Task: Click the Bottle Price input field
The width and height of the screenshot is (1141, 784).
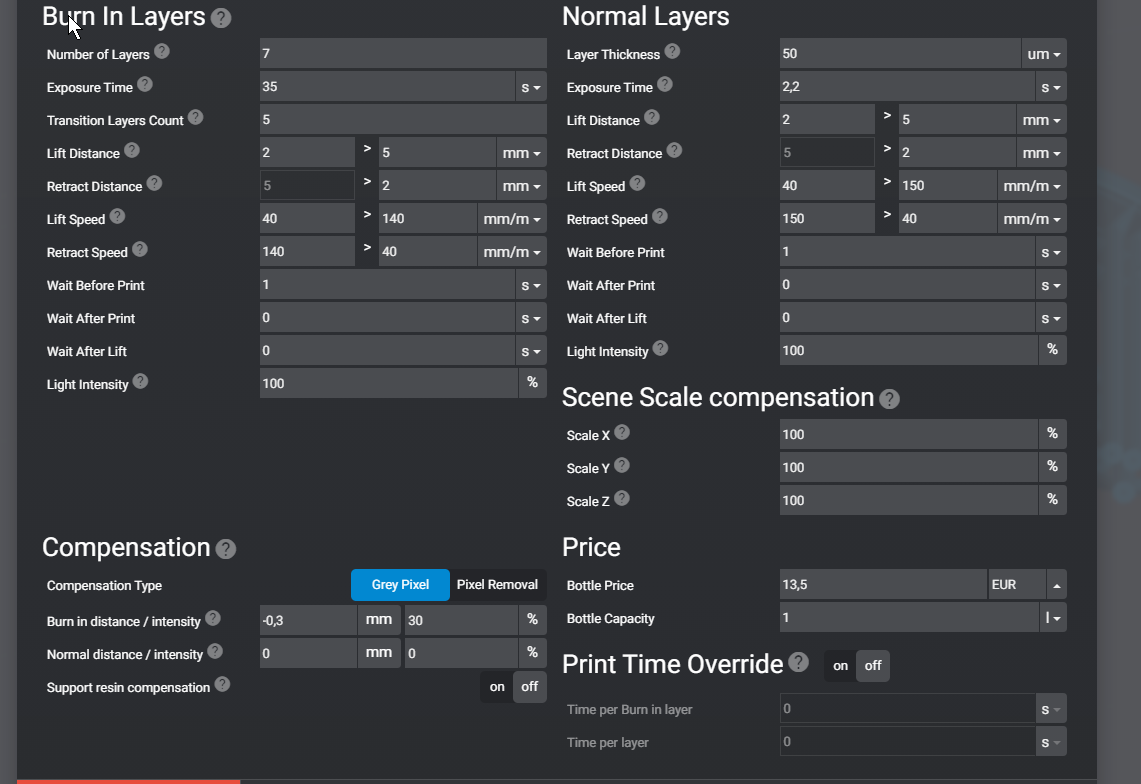Action: (x=882, y=585)
